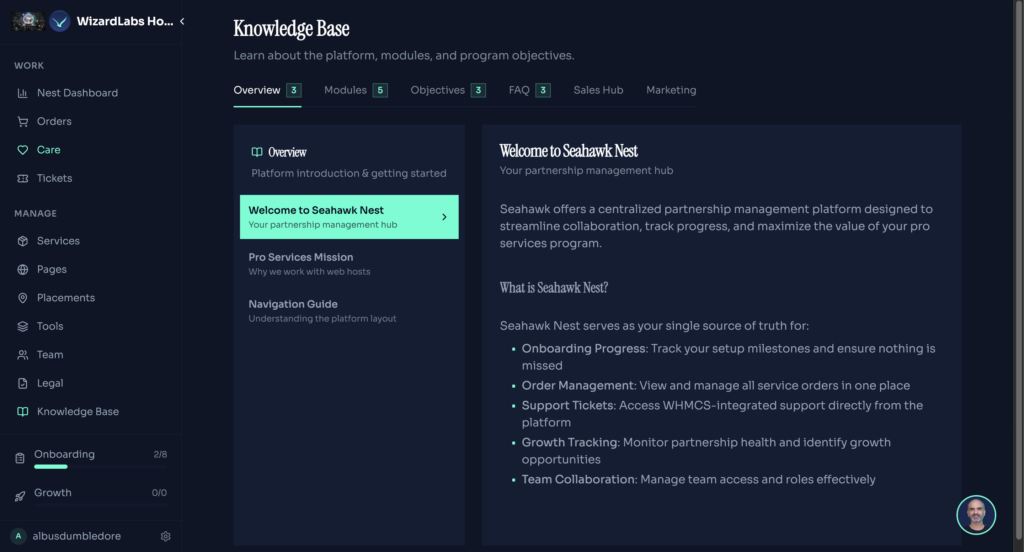1024x552 pixels.
Task: Open Pages globe icon
Action: click(x=23, y=269)
